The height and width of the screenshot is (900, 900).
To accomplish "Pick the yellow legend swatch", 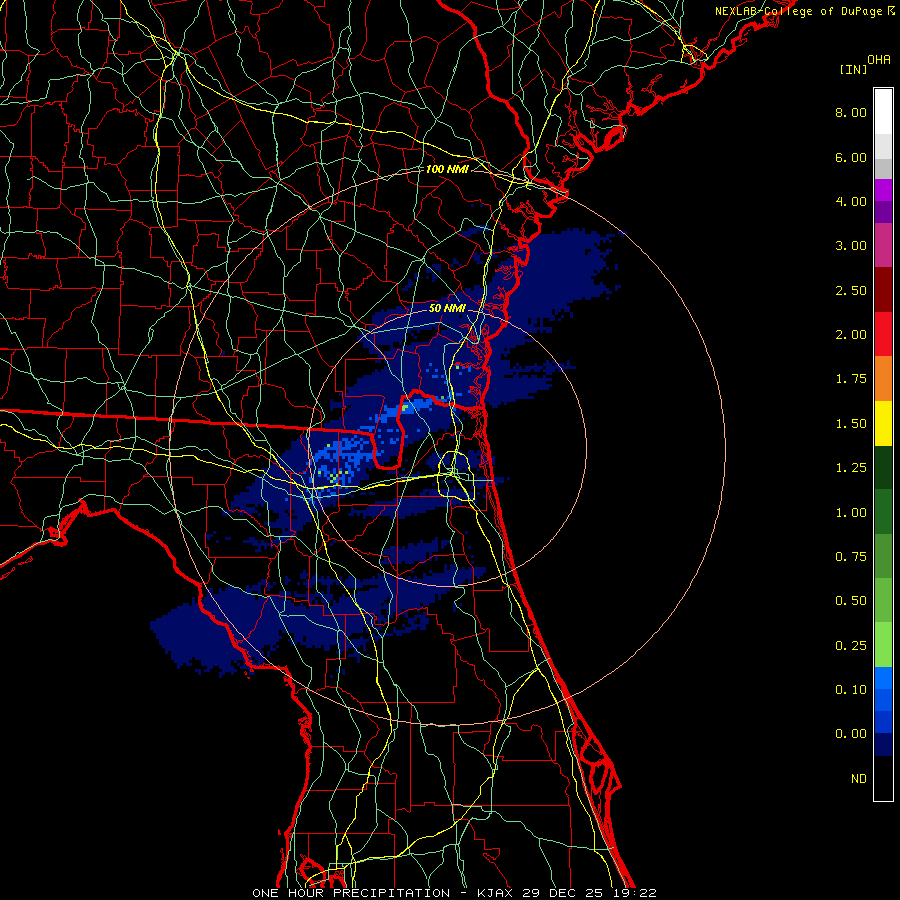I will tap(883, 423).
